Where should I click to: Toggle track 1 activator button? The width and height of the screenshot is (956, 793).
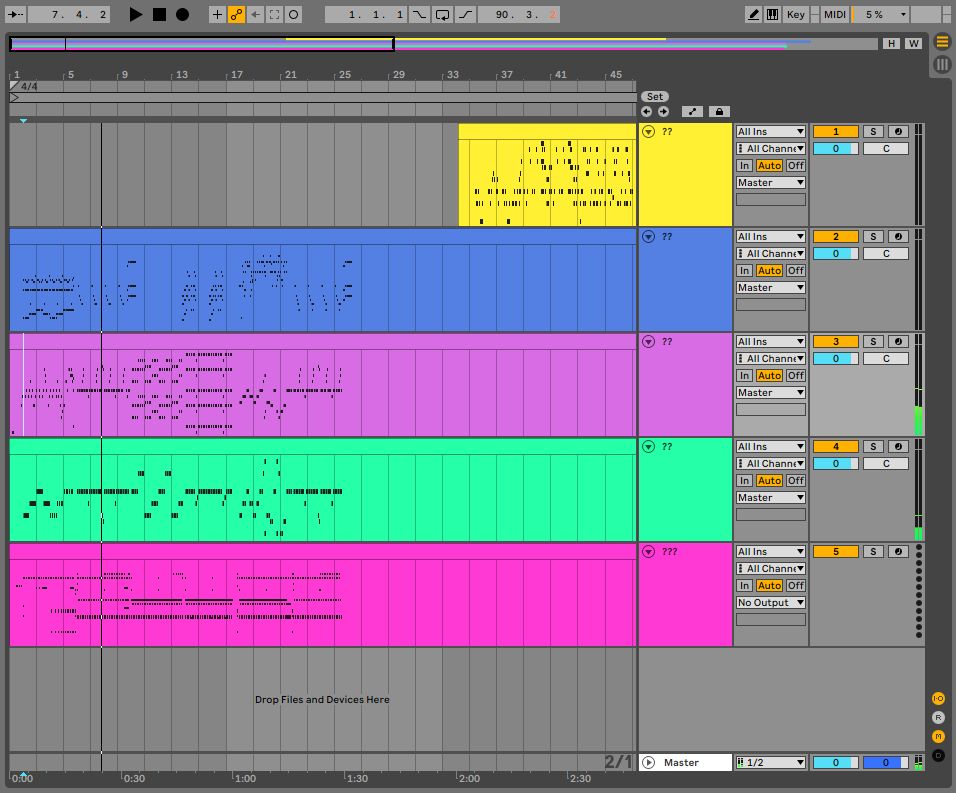pos(835,132)
